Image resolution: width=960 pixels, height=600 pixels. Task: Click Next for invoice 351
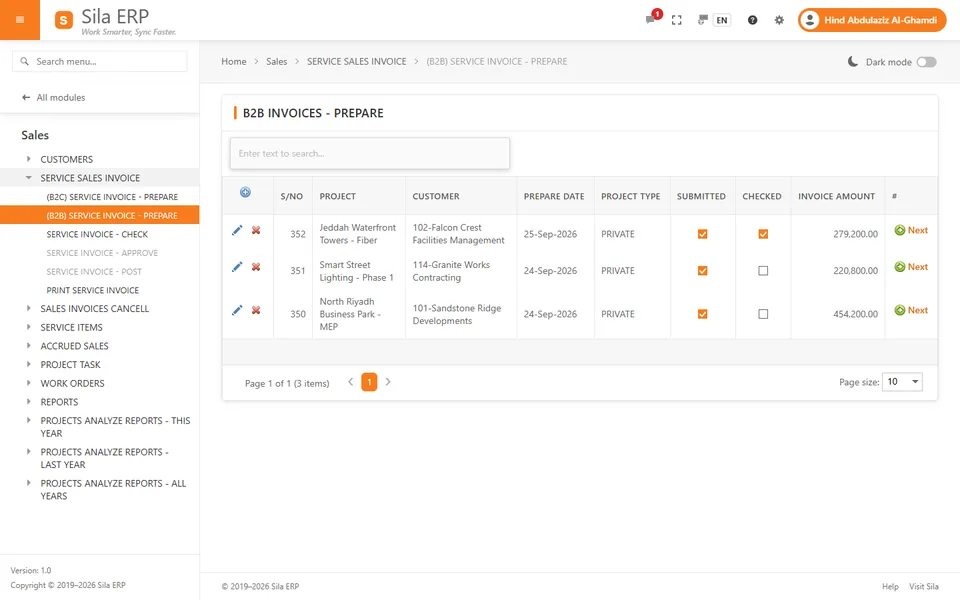point(911,267)
